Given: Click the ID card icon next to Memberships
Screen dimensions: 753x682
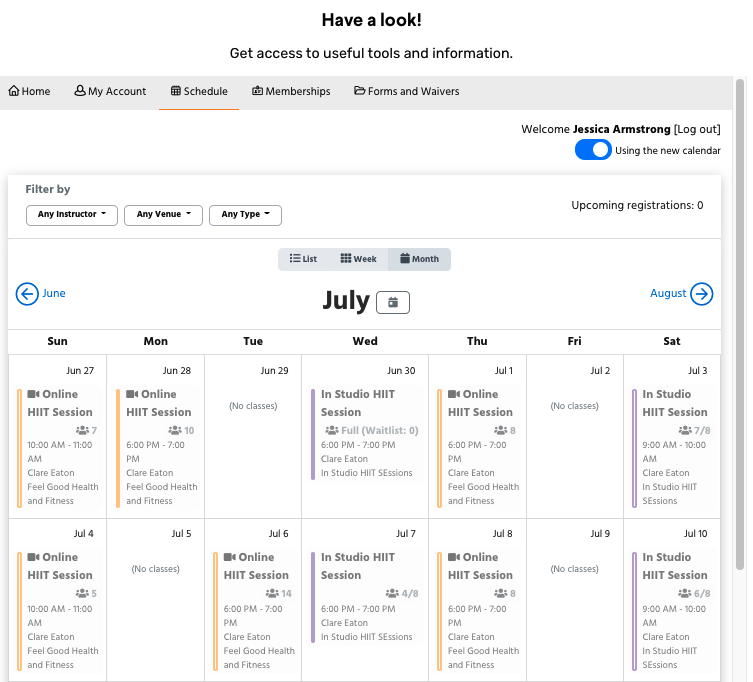Looking at the screenshot, I should [257, 91].
